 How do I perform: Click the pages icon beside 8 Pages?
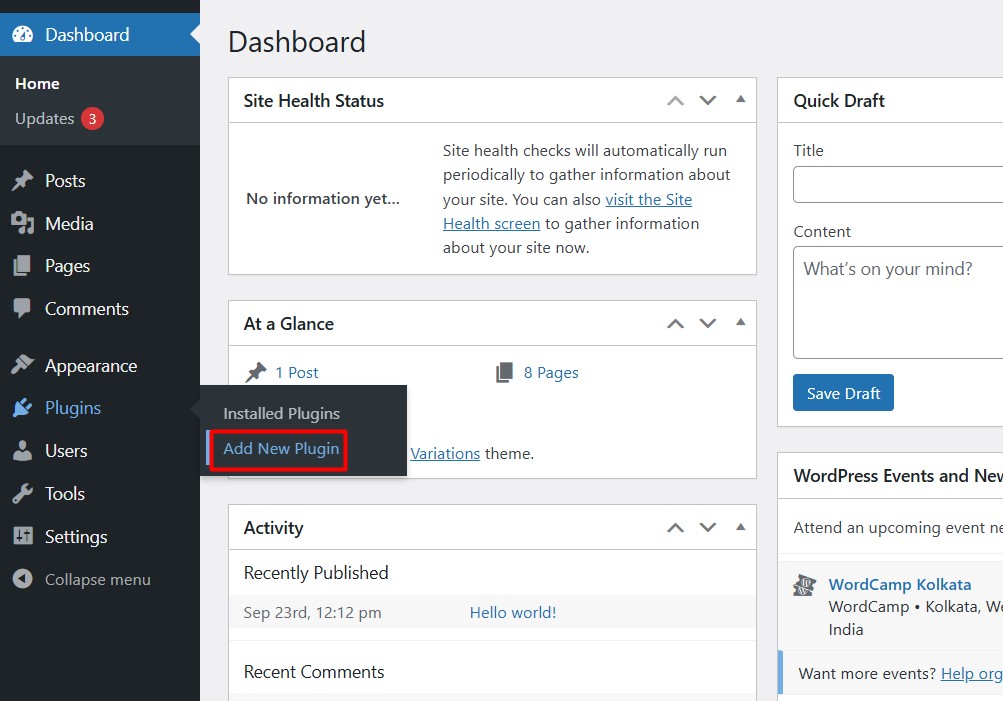(x=505, y=372)
